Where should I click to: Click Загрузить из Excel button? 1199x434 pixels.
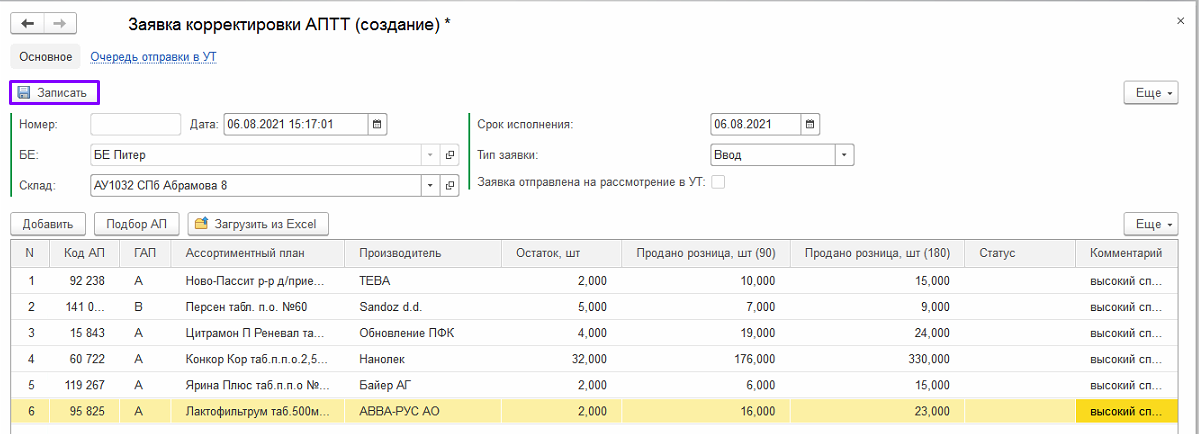click(x=259, y=223)
